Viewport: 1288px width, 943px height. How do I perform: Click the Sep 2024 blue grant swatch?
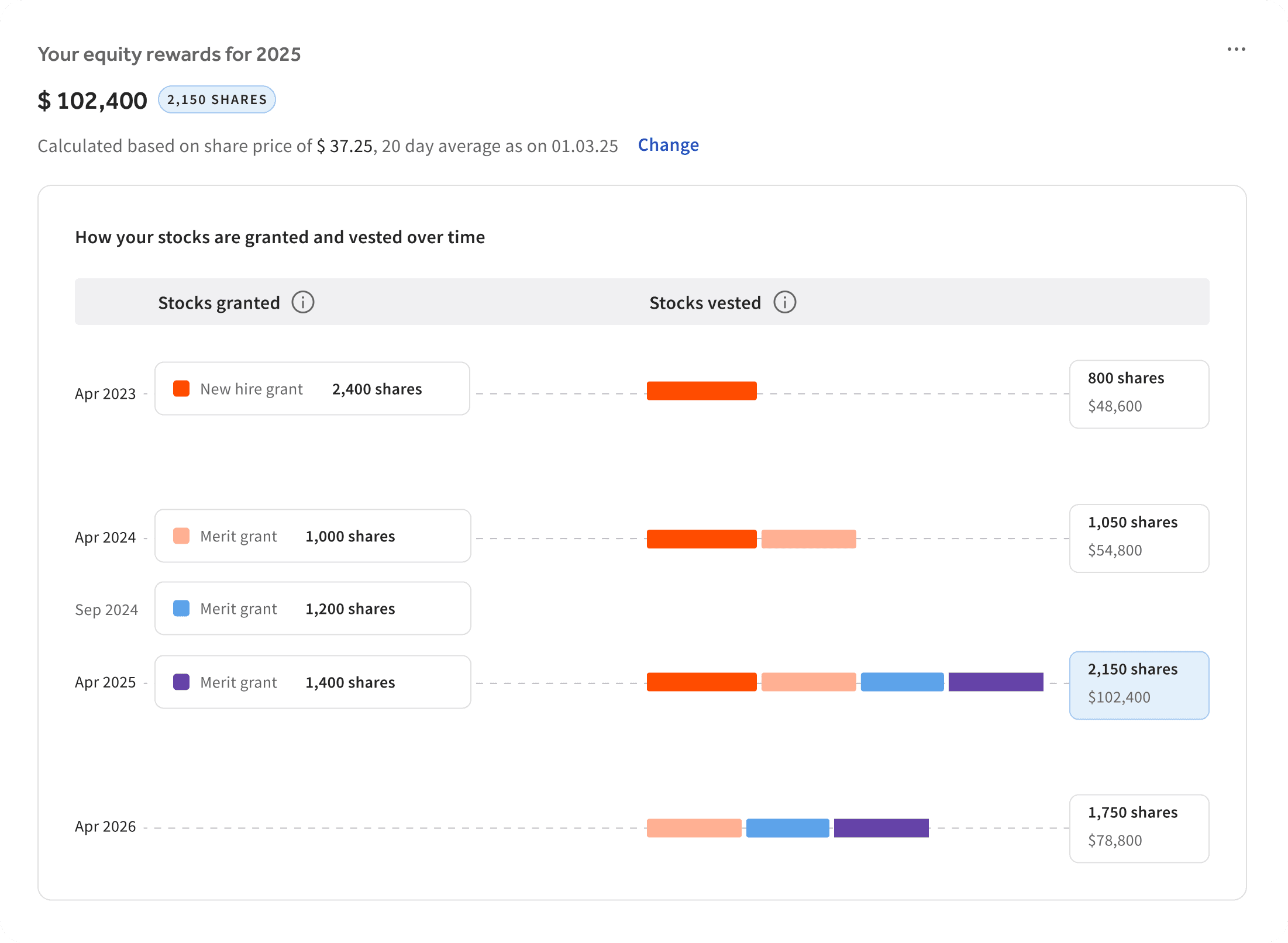(181, 609)
